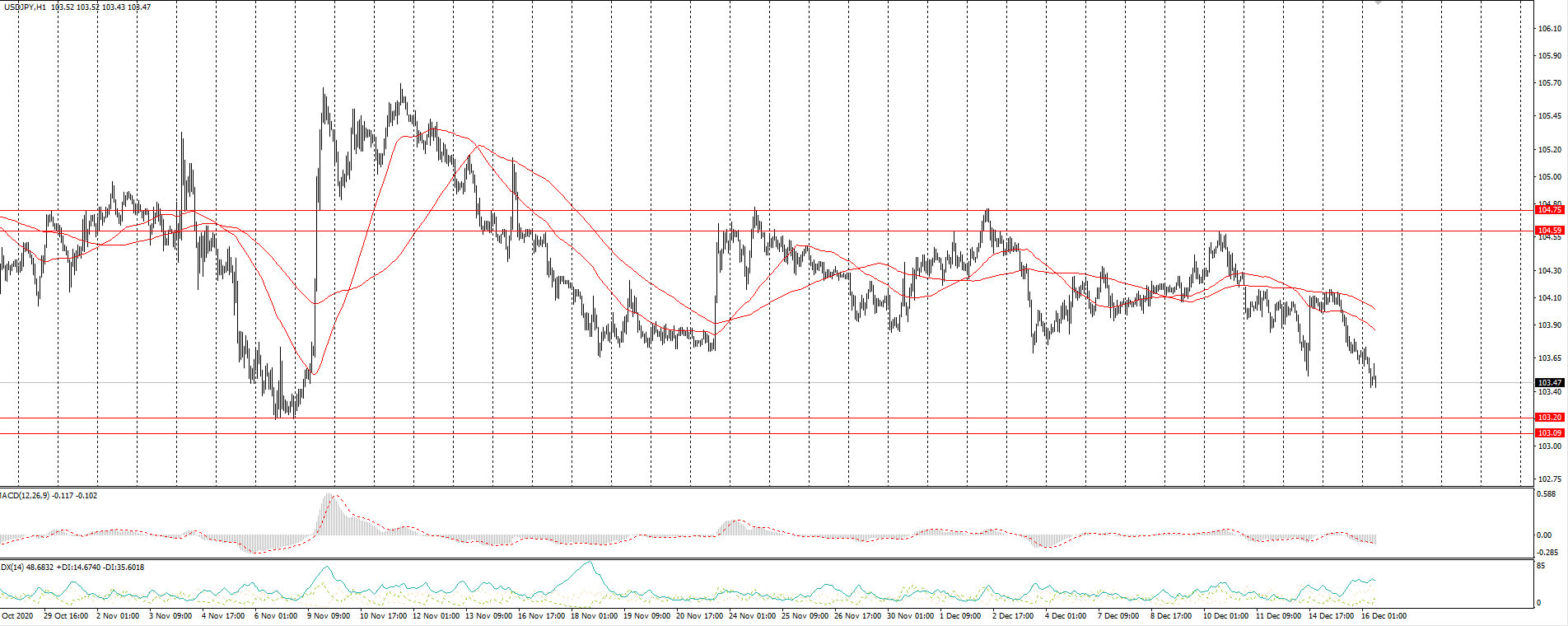The height and width of the screenshot is (626, 1568).
Task: Click the 105.20 price scale value
Action: (1550, 150)
